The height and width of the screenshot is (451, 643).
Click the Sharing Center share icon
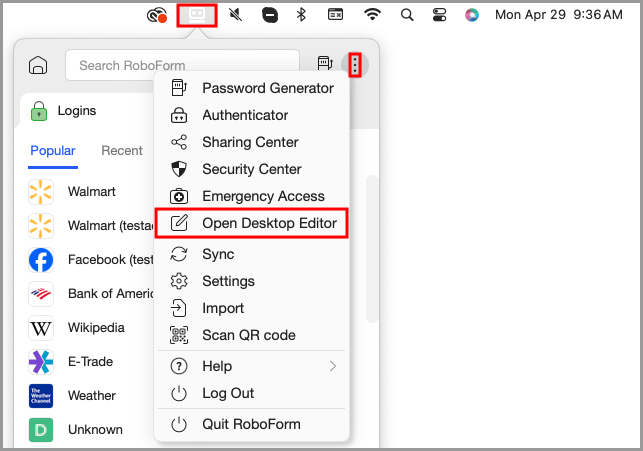point(179,142)
